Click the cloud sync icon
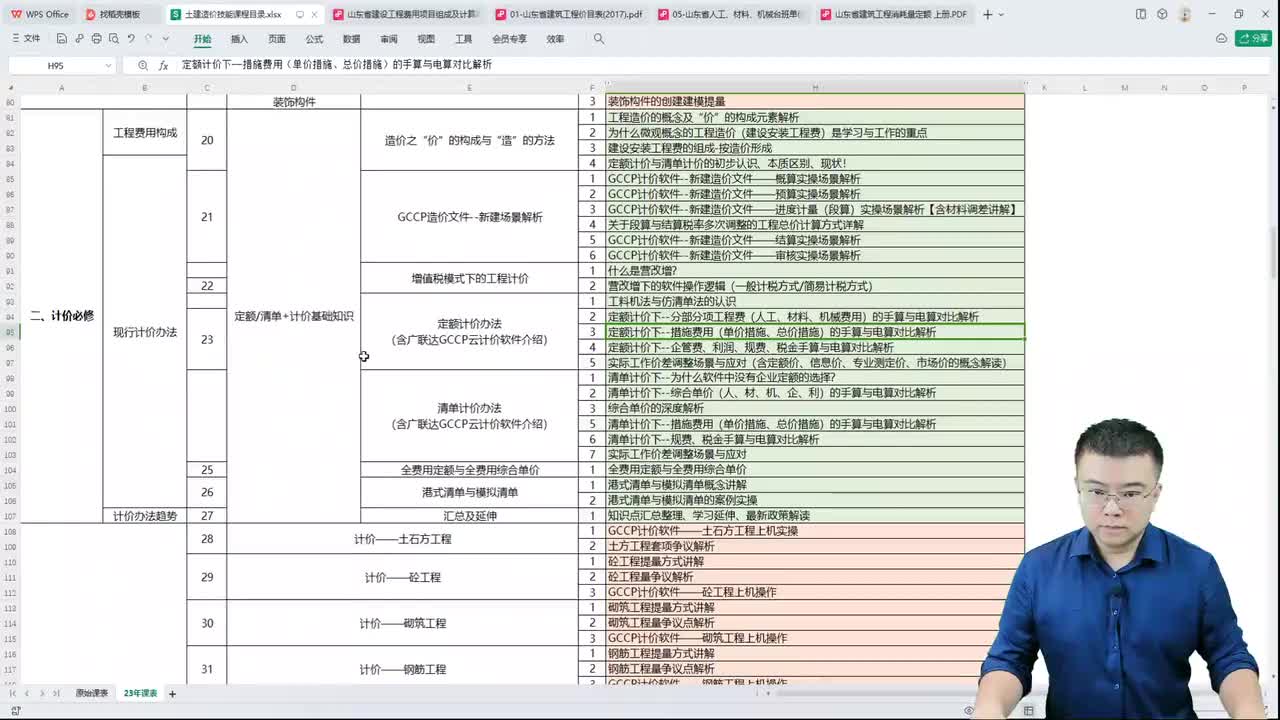 pyautogui.click(x=1221, y=39)
